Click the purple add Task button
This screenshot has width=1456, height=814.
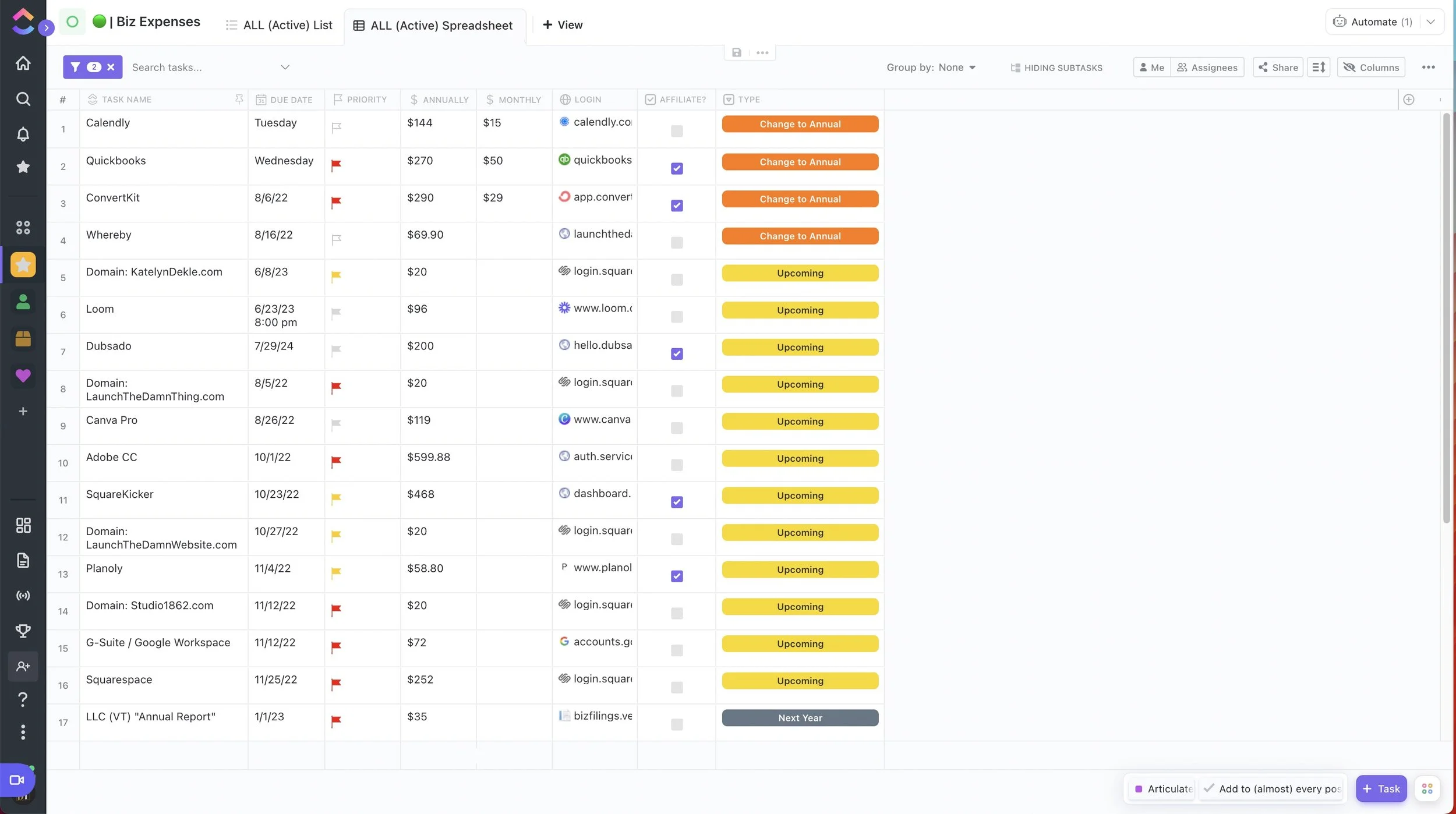(1381, 789)
